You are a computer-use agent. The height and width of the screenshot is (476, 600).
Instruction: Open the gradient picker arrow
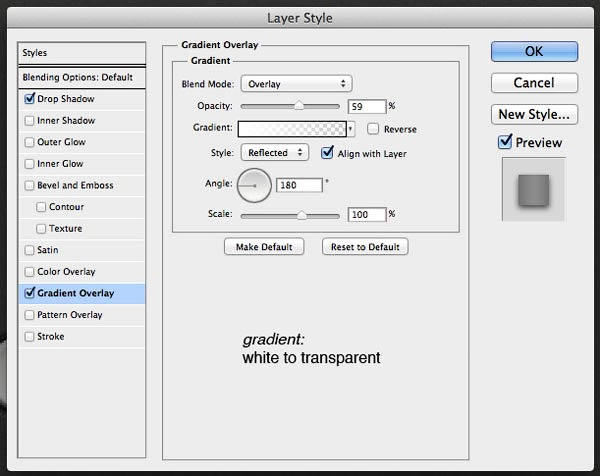coord(351,129)
